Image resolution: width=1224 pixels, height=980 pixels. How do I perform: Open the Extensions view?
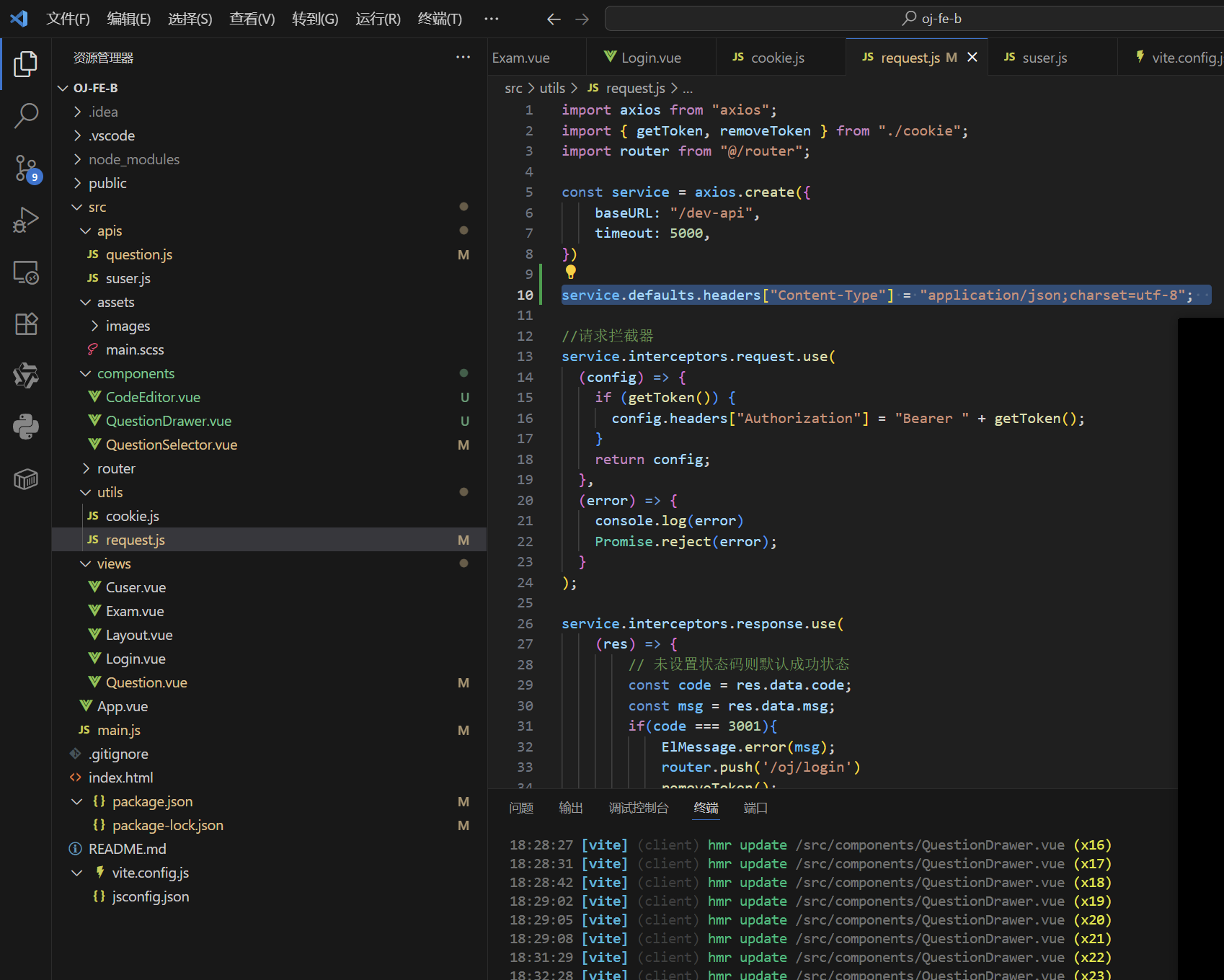point(26,324)
